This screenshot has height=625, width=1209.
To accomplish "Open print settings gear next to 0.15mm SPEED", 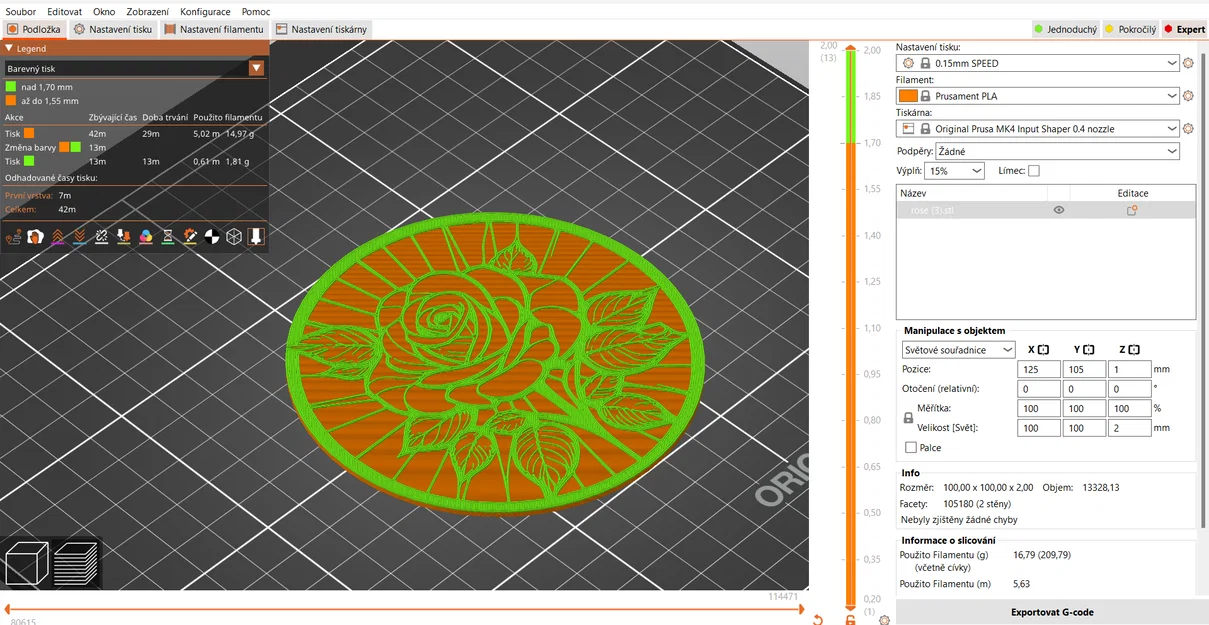I will 1188,62.
